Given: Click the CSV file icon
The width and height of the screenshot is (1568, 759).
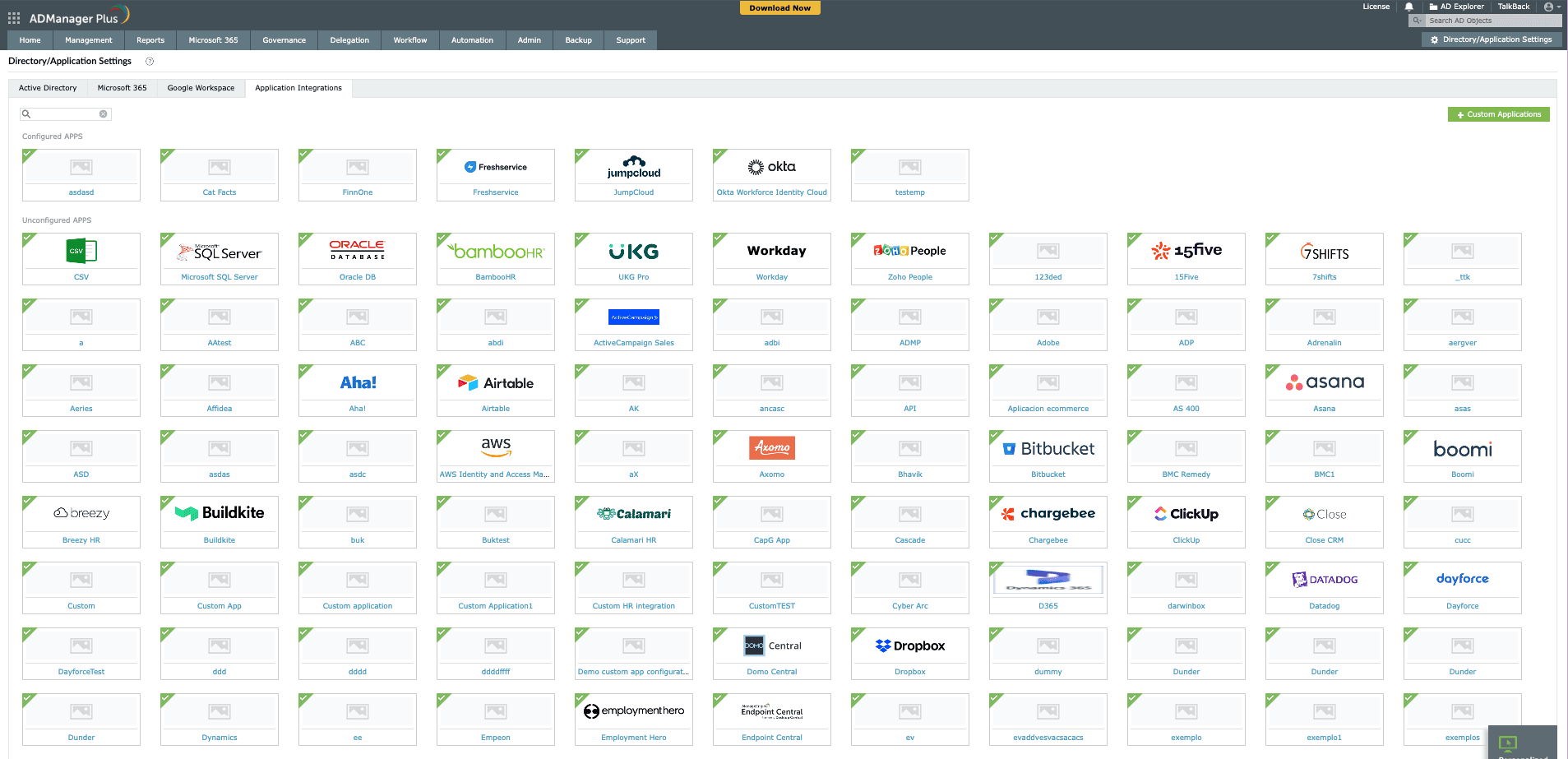Looking at the screenshot, I should click(x=81, y=251).
